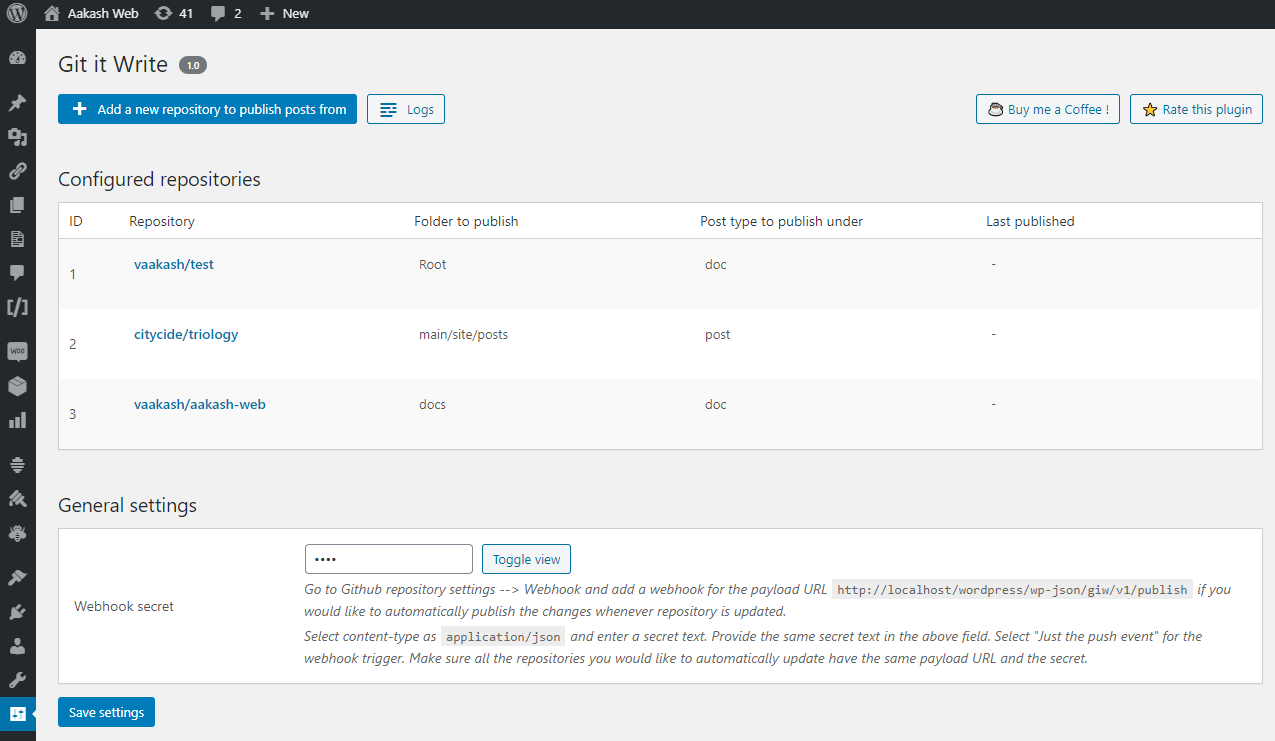Open Dashboard gauge icon in sidebar
The height and width of the screenshot is (741, 1275).
pos(17,59)
